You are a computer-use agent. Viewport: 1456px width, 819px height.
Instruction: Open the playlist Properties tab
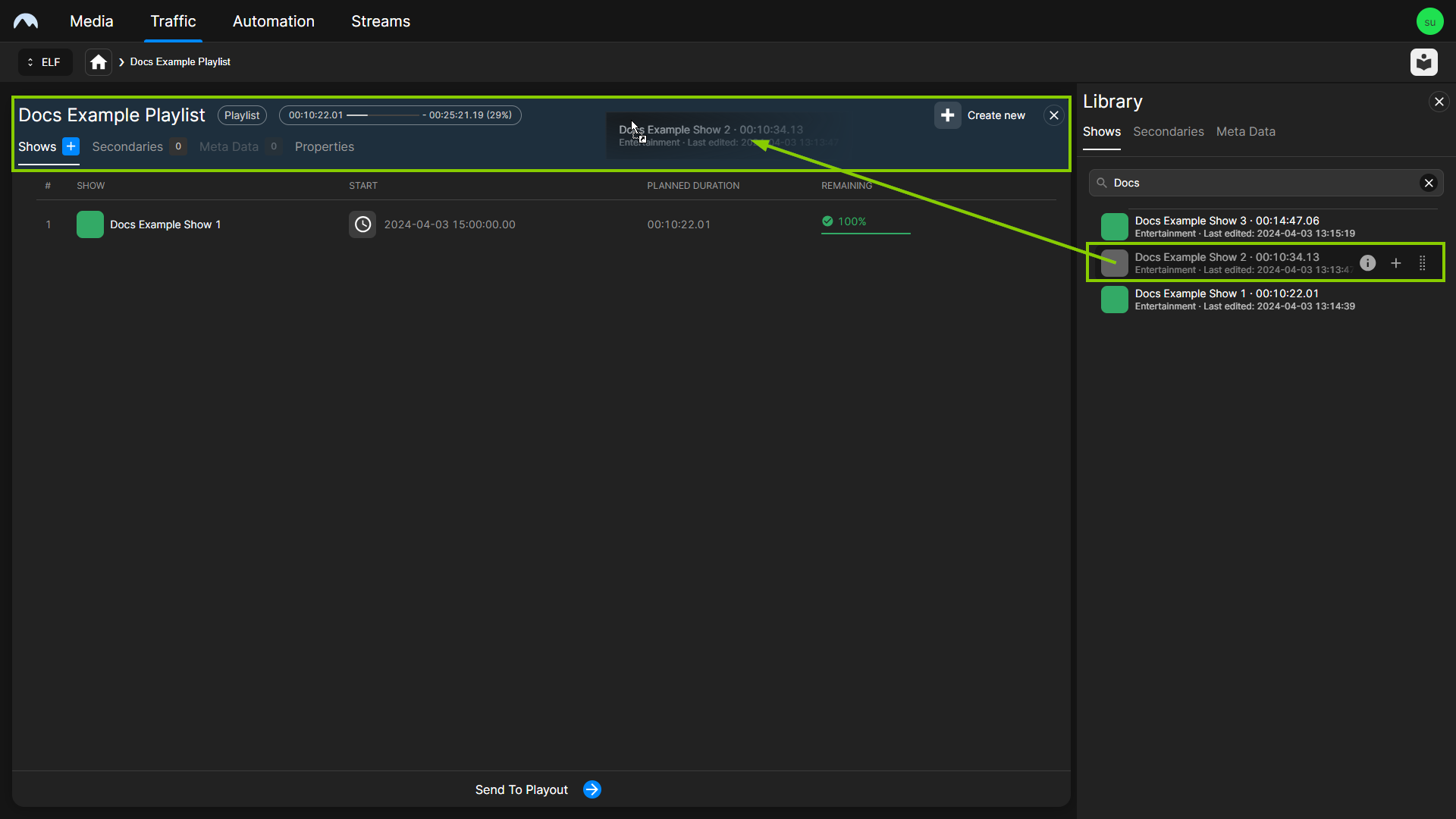324,146
